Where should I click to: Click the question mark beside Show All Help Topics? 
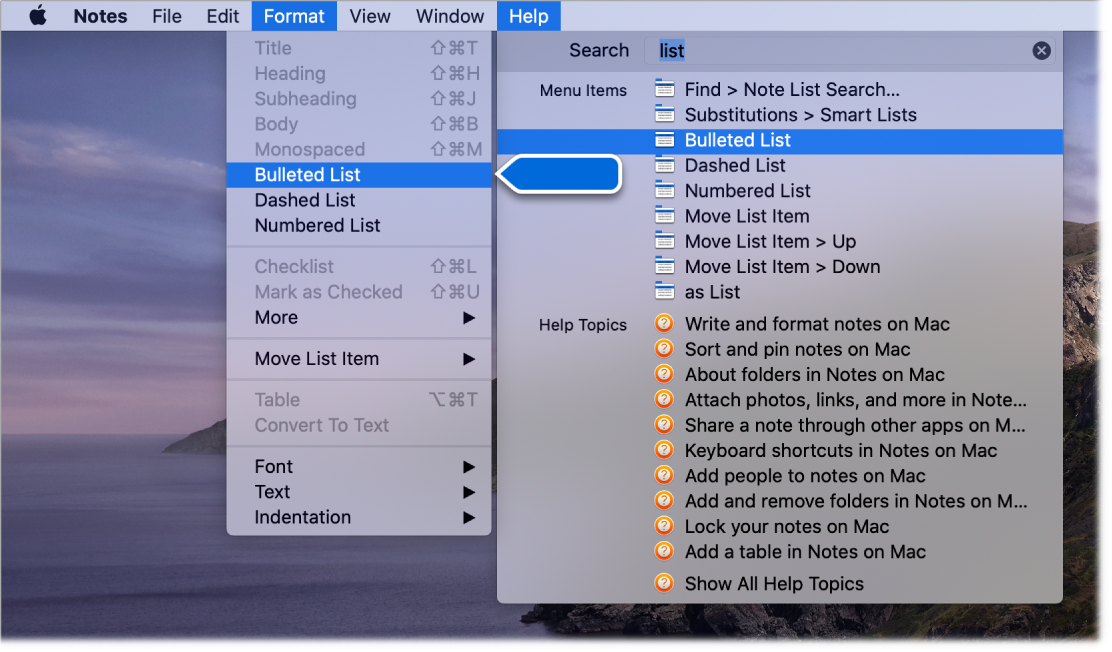click(664, 583)
